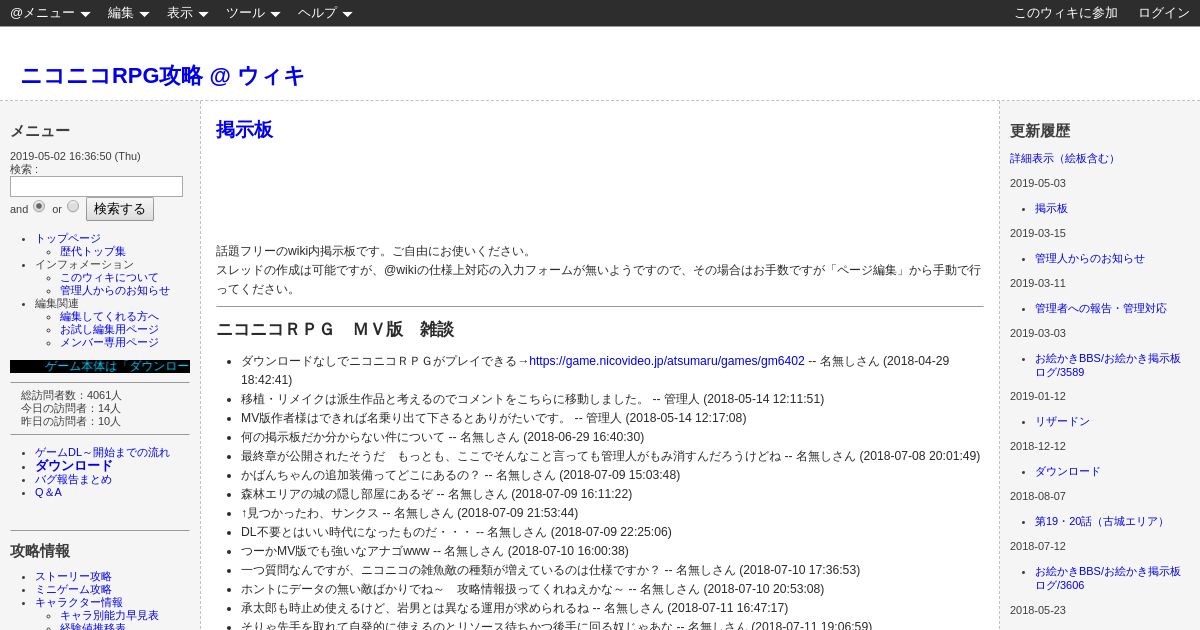Open the 表示 dropdown menu
The height and width of the screenshot is (630, 1200).
pyautogui.click(x=188, y=13)
